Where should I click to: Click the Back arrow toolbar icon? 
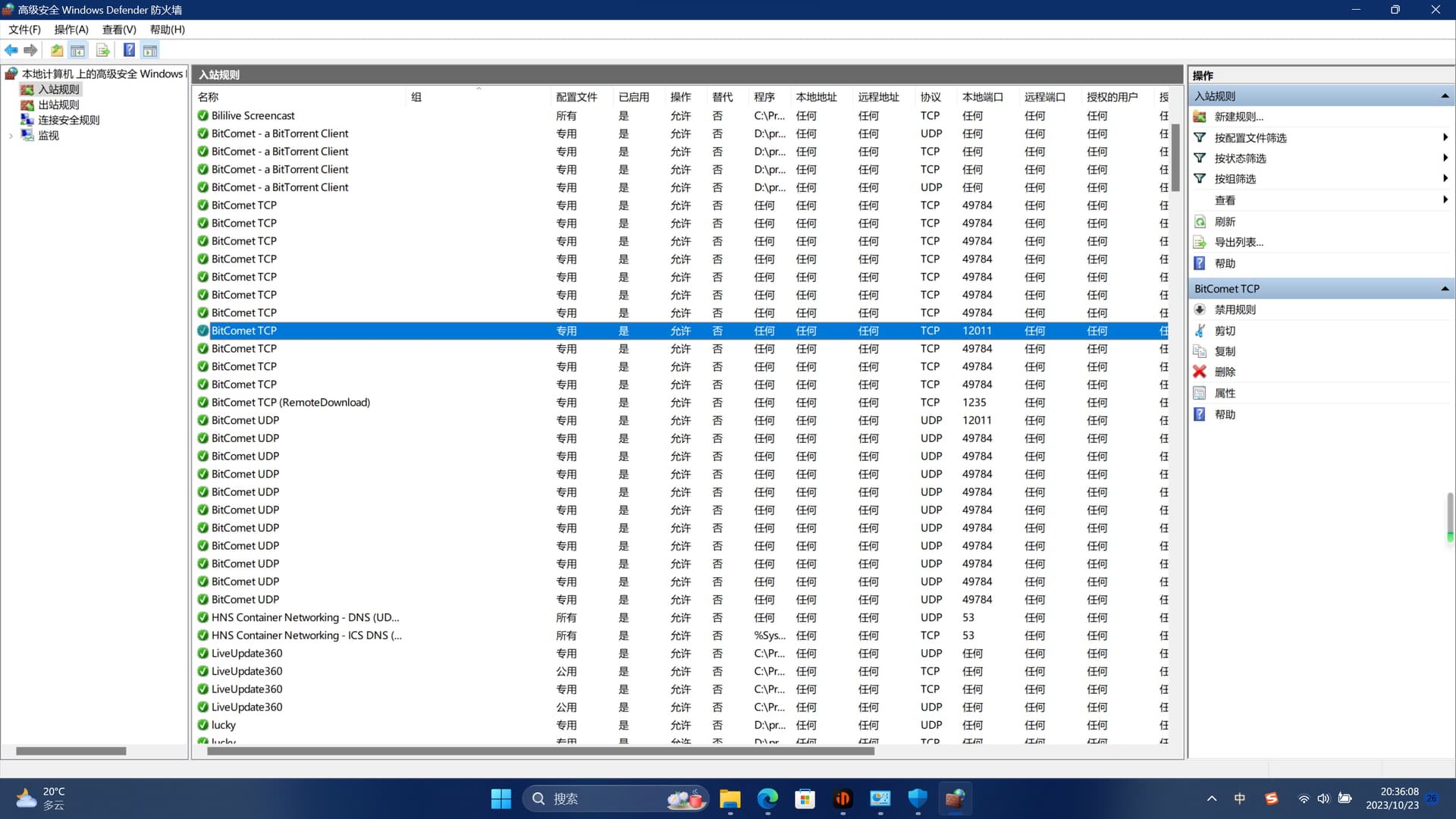pyautogui.click(x=11, y=50)
